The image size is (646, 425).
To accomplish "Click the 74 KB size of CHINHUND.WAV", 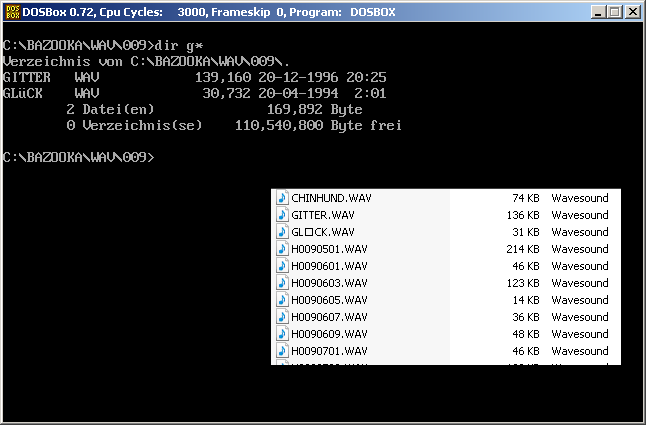I will (526, 198).
